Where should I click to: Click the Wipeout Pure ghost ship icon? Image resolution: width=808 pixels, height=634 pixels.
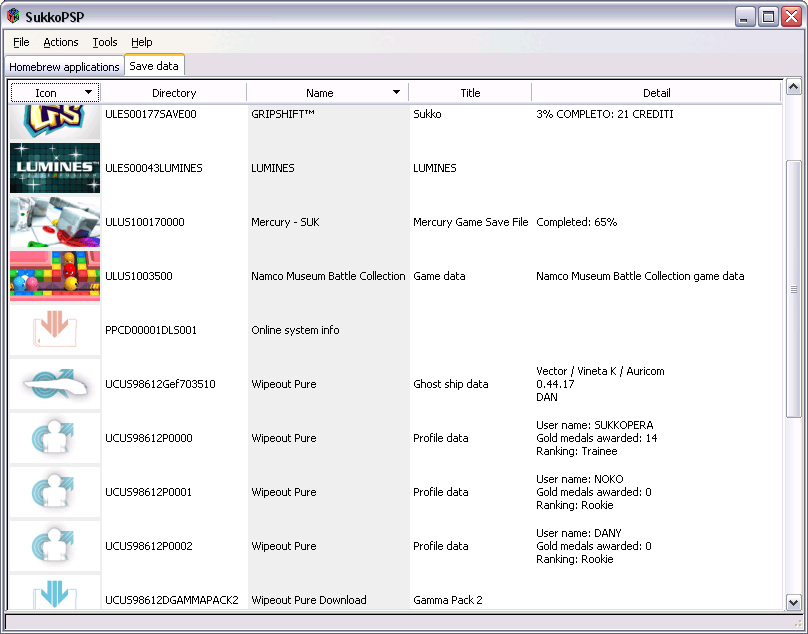point(55,384)
